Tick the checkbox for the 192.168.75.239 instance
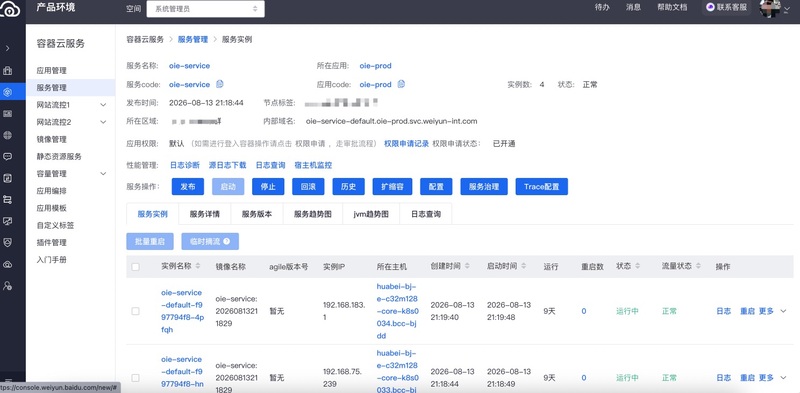This screenshot has height=393, width=800. (x=135, y=378)
